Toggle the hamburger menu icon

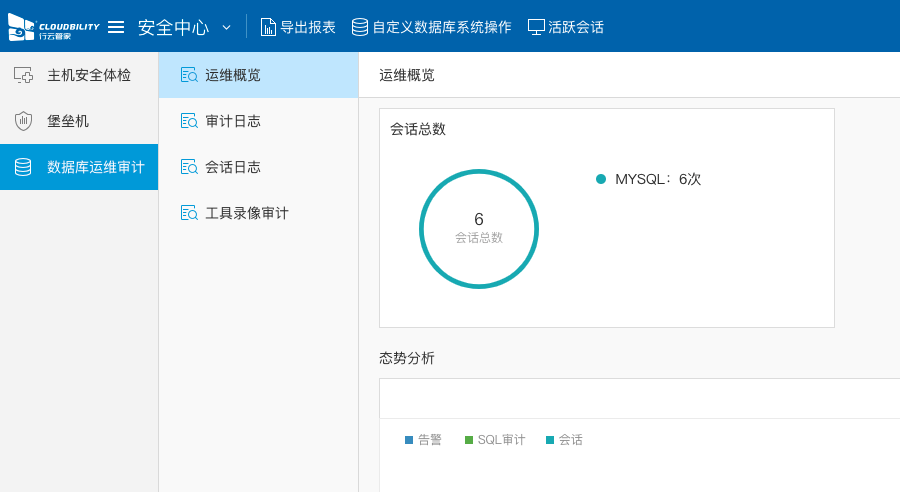(x=116, y=27)
